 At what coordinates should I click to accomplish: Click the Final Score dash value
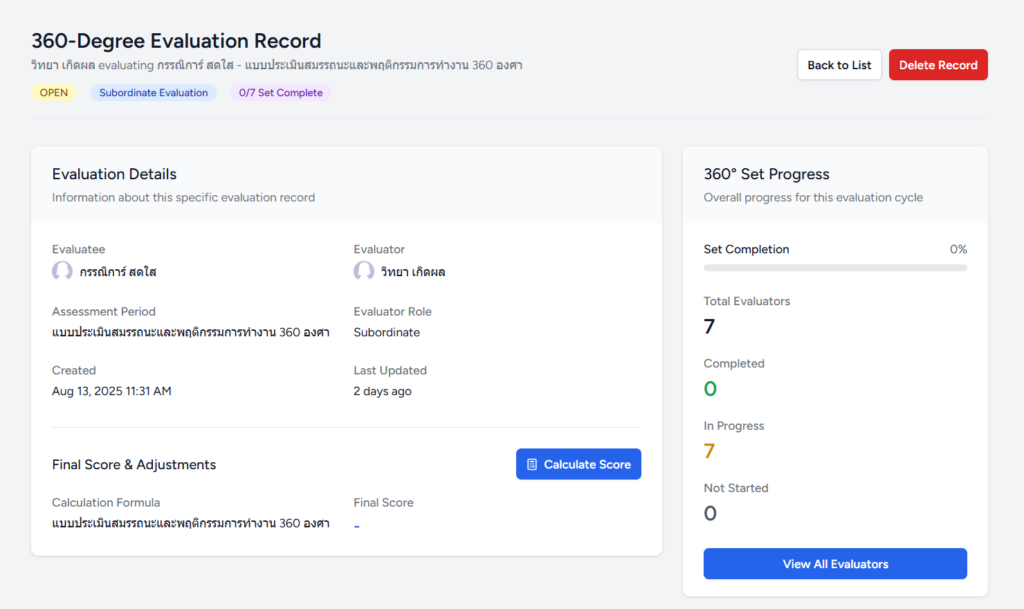357,525
